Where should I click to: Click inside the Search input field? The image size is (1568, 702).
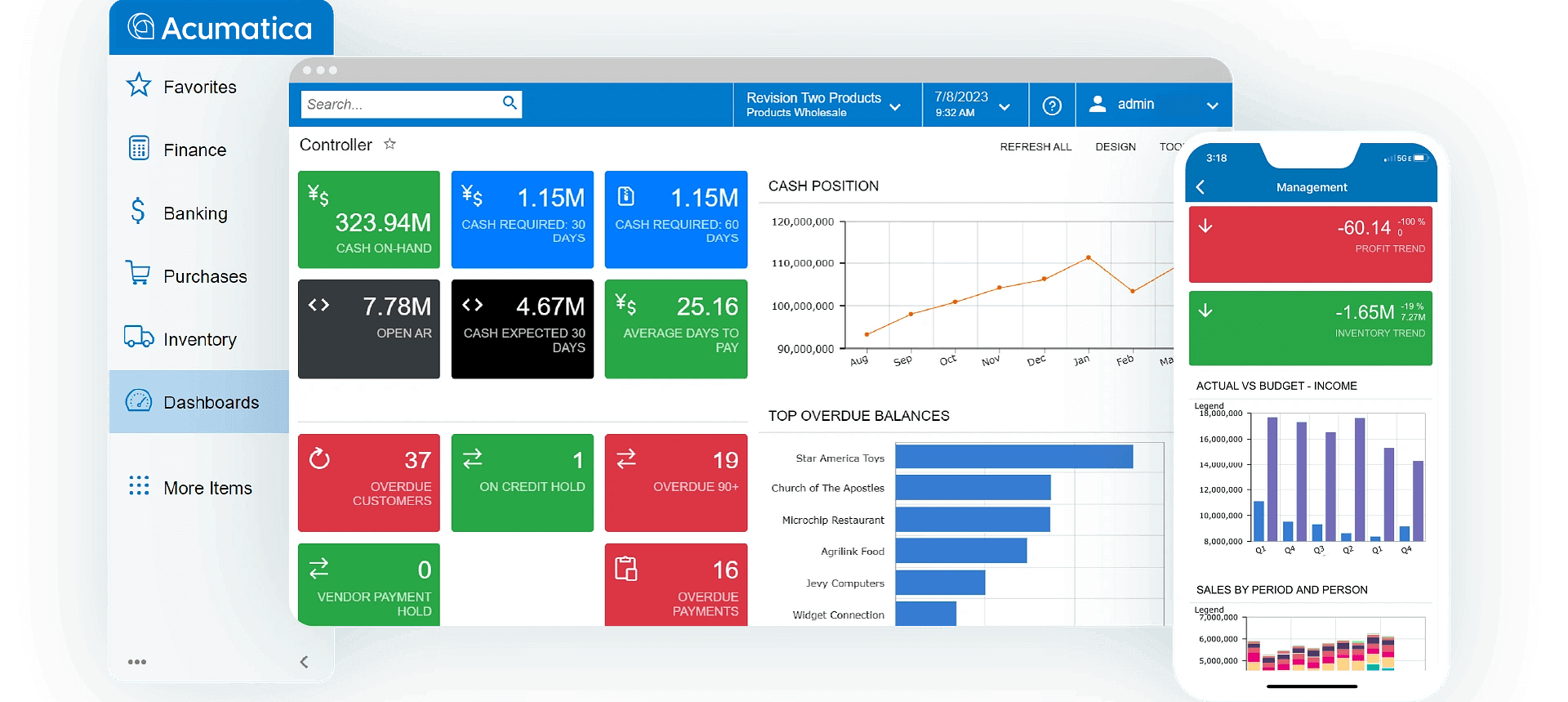[400, 105]
